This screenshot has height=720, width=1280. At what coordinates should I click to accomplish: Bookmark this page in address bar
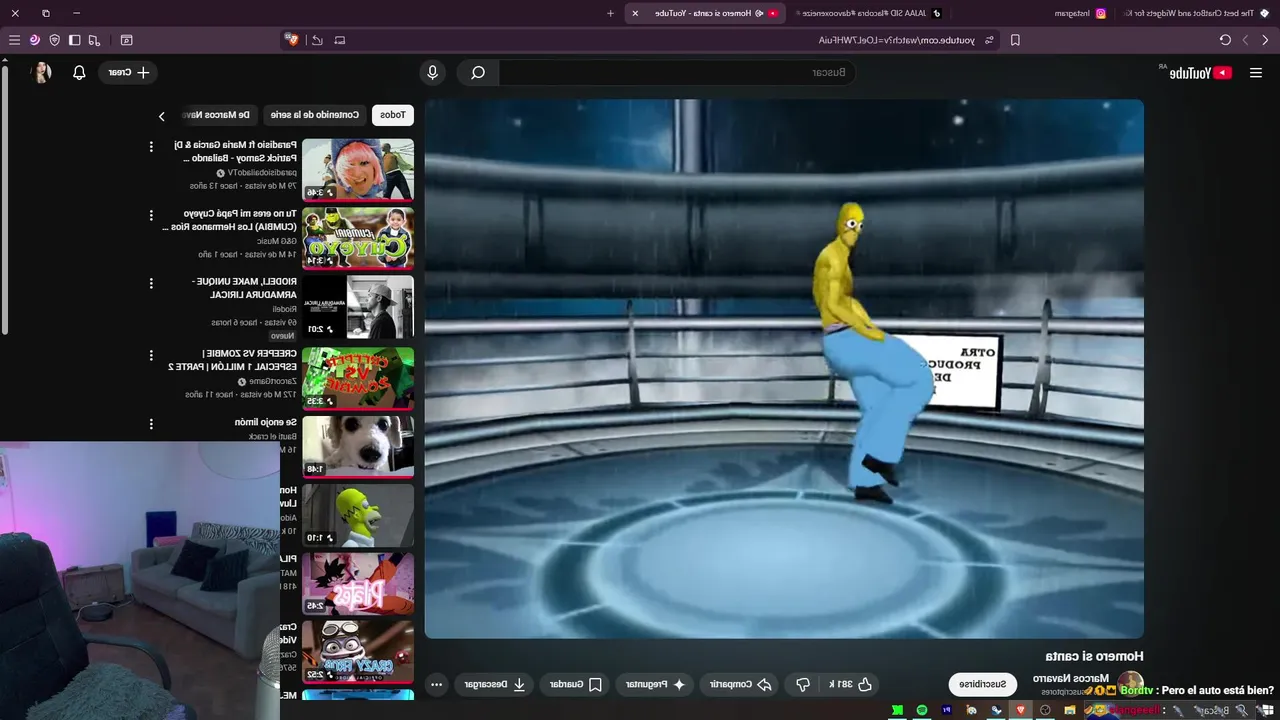click(x=1015, y=40)
